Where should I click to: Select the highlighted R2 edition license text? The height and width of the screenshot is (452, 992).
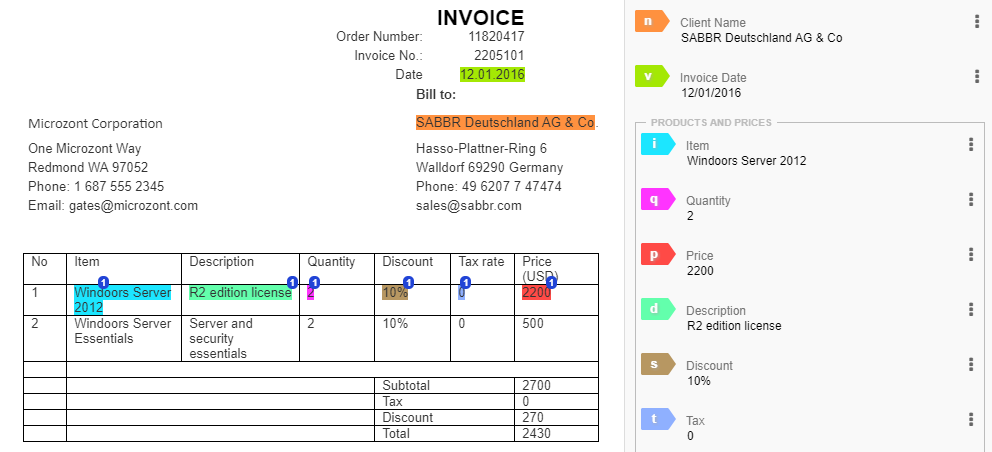240,292
